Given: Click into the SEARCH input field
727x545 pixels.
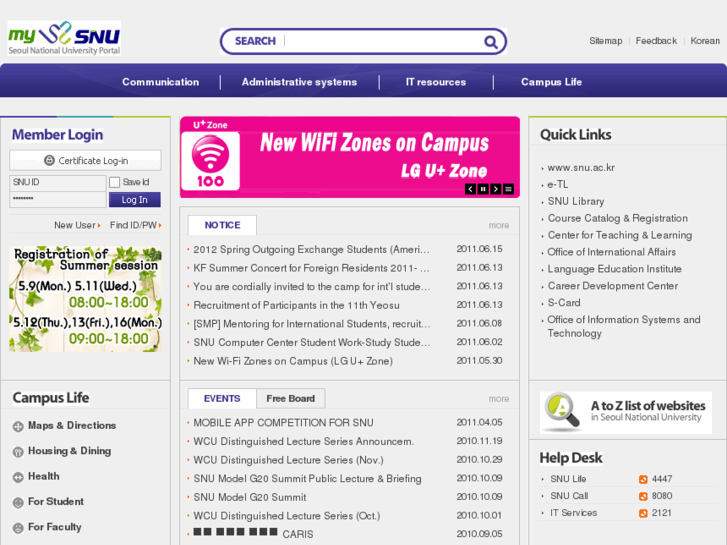Looking at the screenshot, I should 383,41.
